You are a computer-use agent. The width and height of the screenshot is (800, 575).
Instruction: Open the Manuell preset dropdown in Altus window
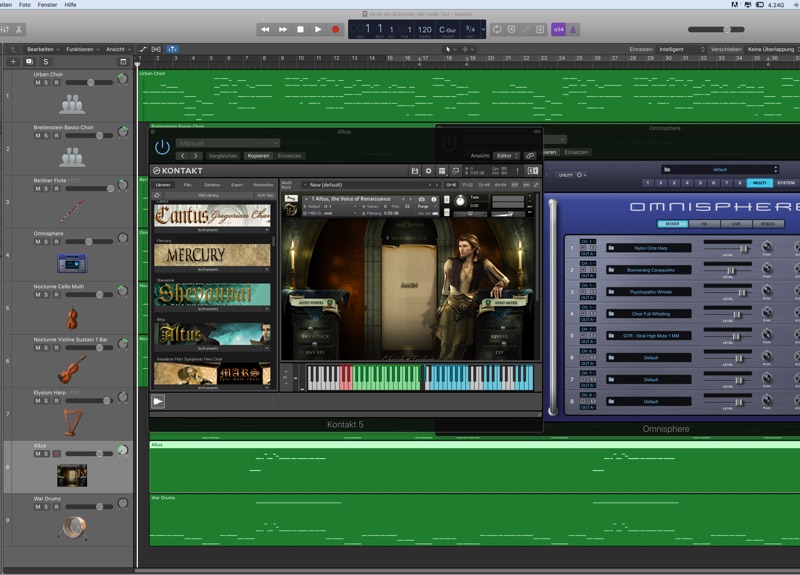pyautogui.click(x=228, y=143)
